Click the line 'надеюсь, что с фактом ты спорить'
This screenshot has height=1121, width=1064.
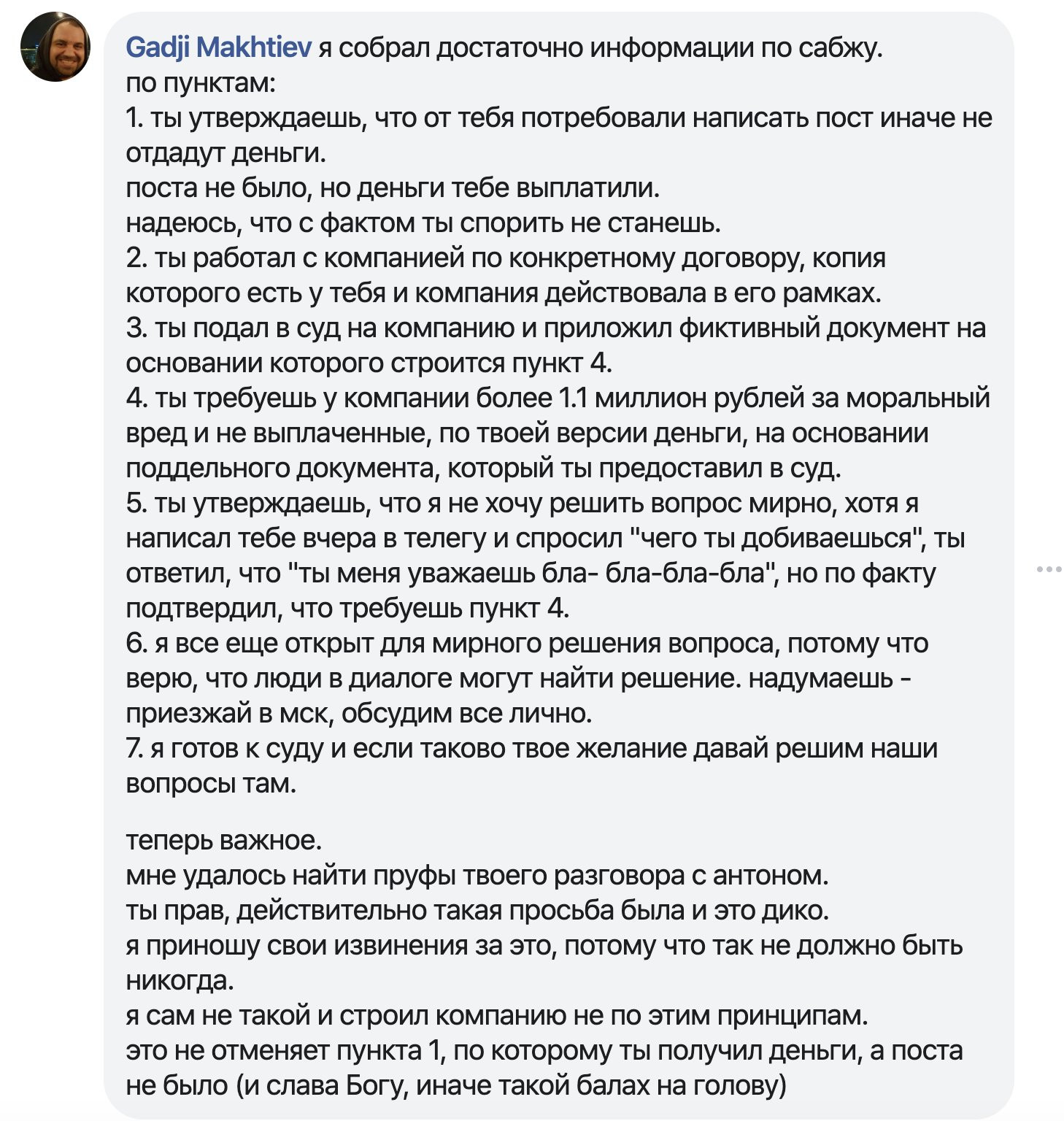pyautogui.click(x=423, y=223)
